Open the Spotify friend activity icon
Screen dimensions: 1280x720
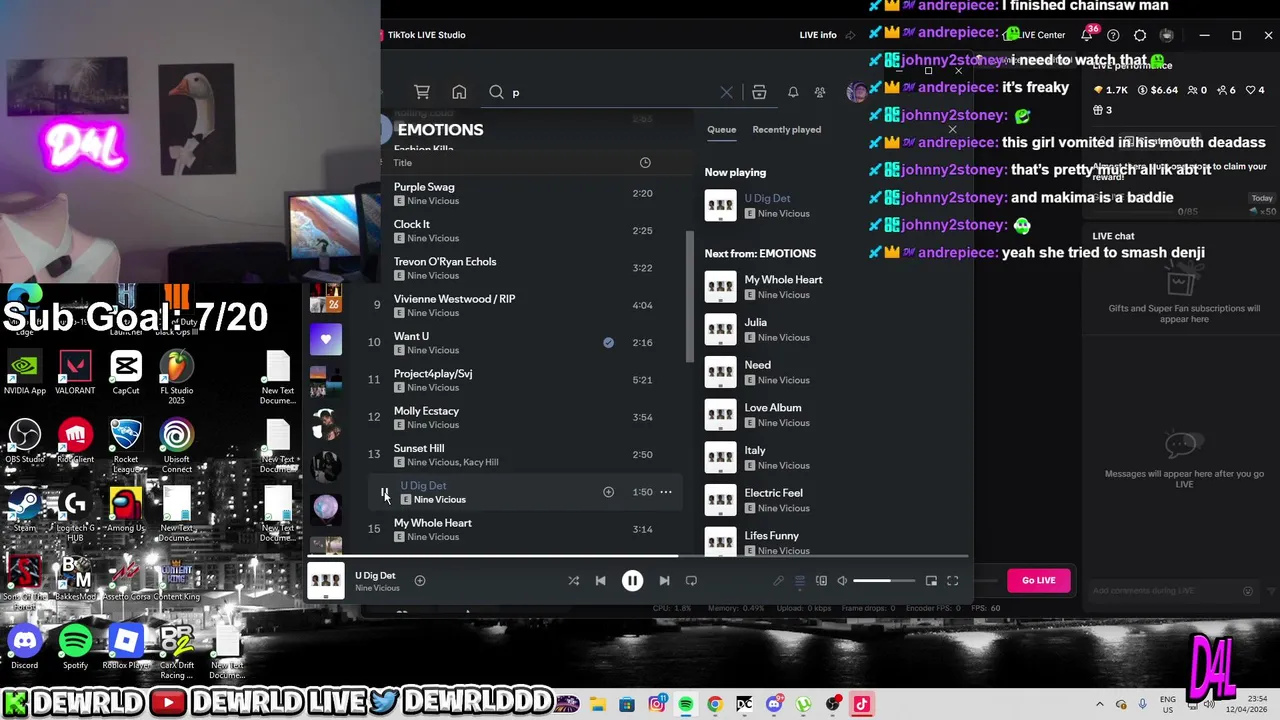pos(820,93)
